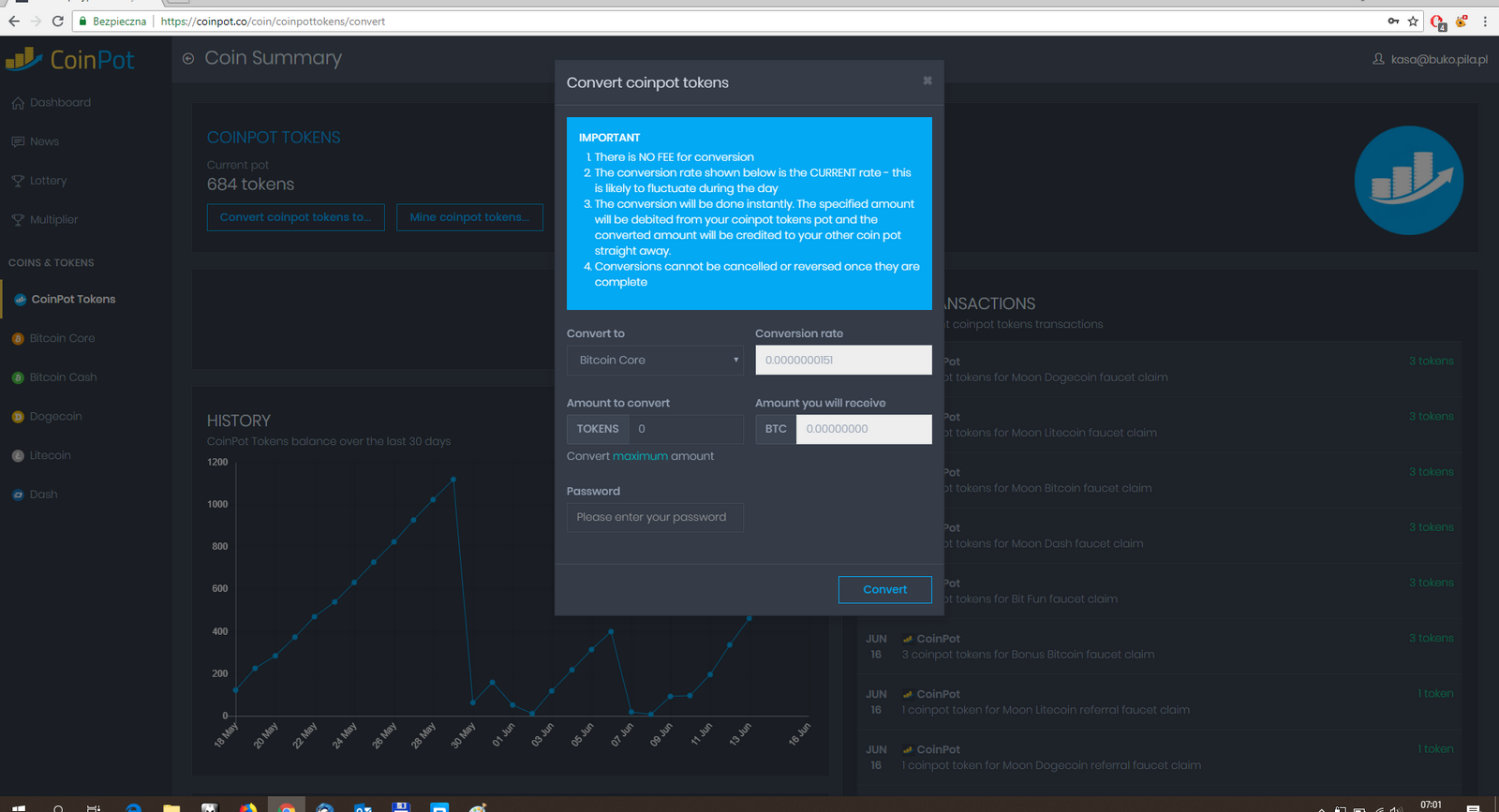Click the 08 Jun point on history chart
The width and height of the screenshot is (1499, 812).
point(651,714)
